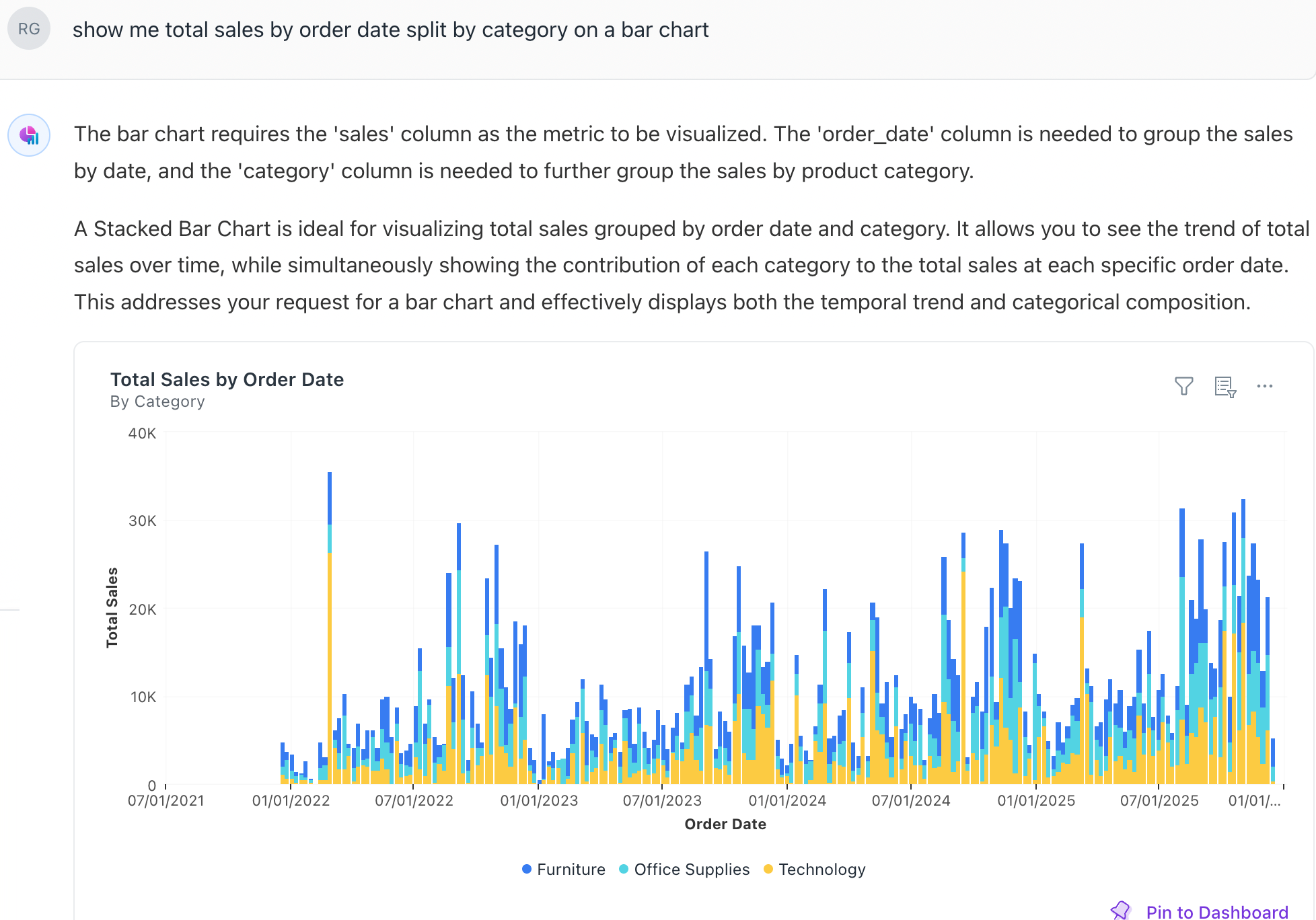Toggle the Technology series label in legend
The height and width of the screenshot is (920, 1316).
822,870
